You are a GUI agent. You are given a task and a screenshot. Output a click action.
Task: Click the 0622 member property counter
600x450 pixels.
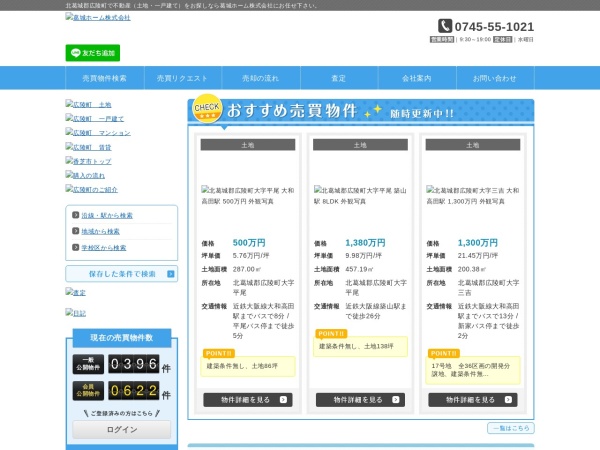tap(134, 391)
